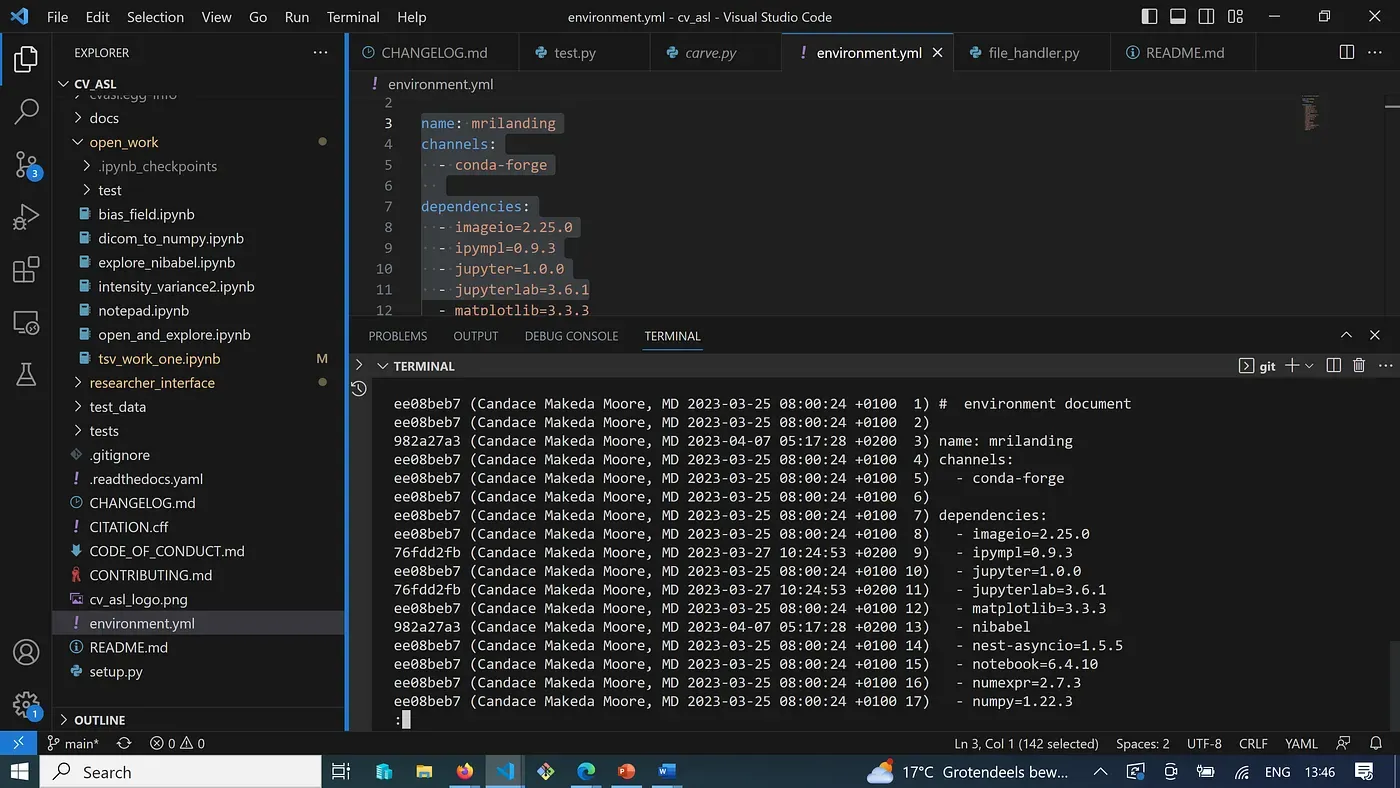Kill terminal with trash icon
Screen dimensions: 1400x788
(1359, 366)
